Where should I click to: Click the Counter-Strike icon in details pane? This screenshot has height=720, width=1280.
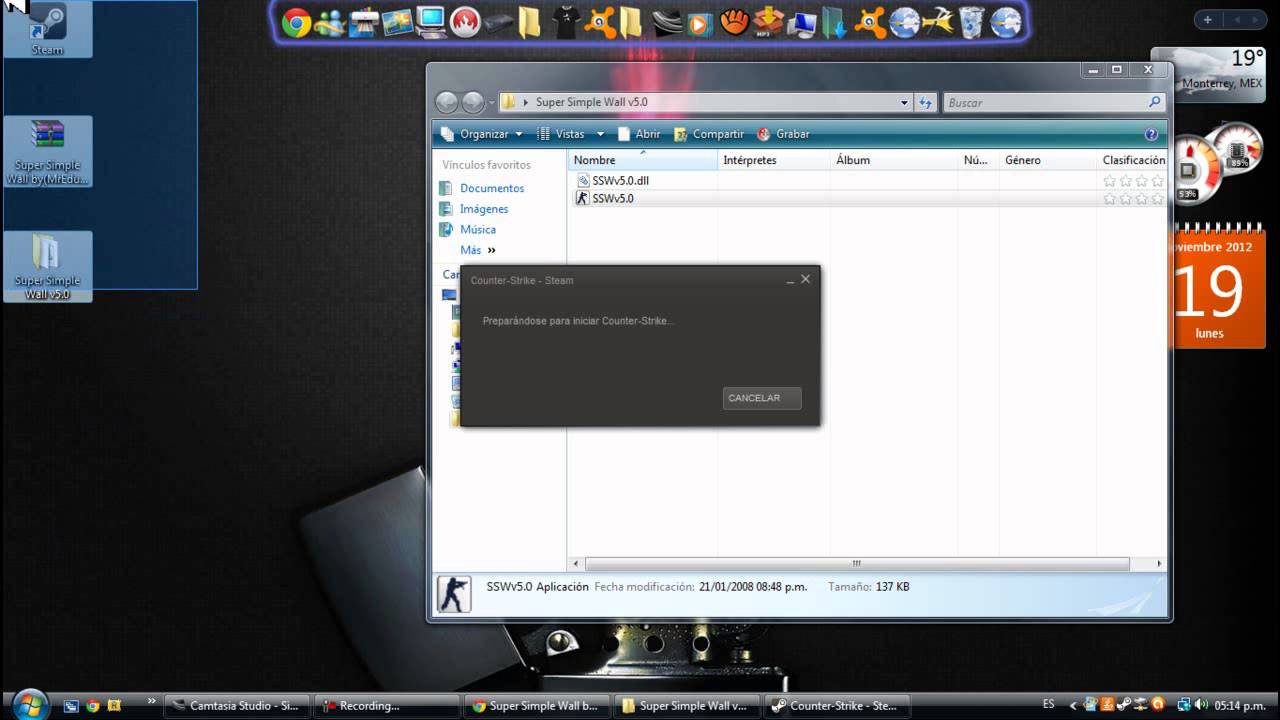pos(454,594)
